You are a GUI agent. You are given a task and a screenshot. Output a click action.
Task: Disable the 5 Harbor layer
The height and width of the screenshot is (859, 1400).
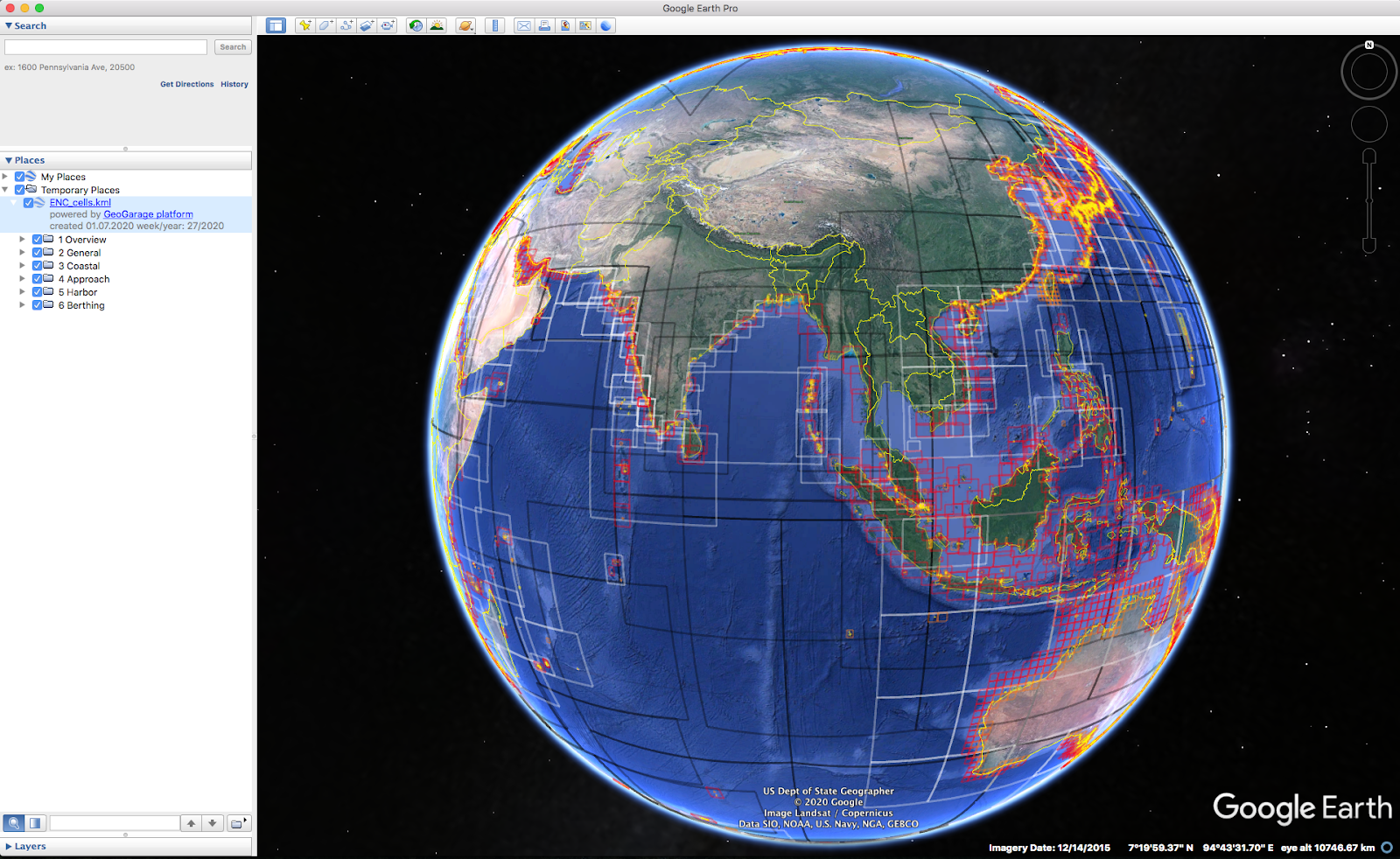[37, 291]
